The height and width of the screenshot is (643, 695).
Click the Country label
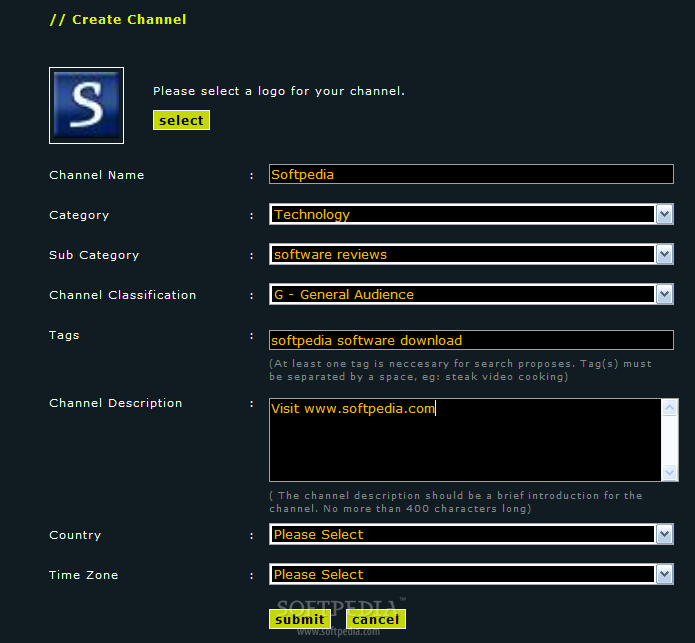75,535
